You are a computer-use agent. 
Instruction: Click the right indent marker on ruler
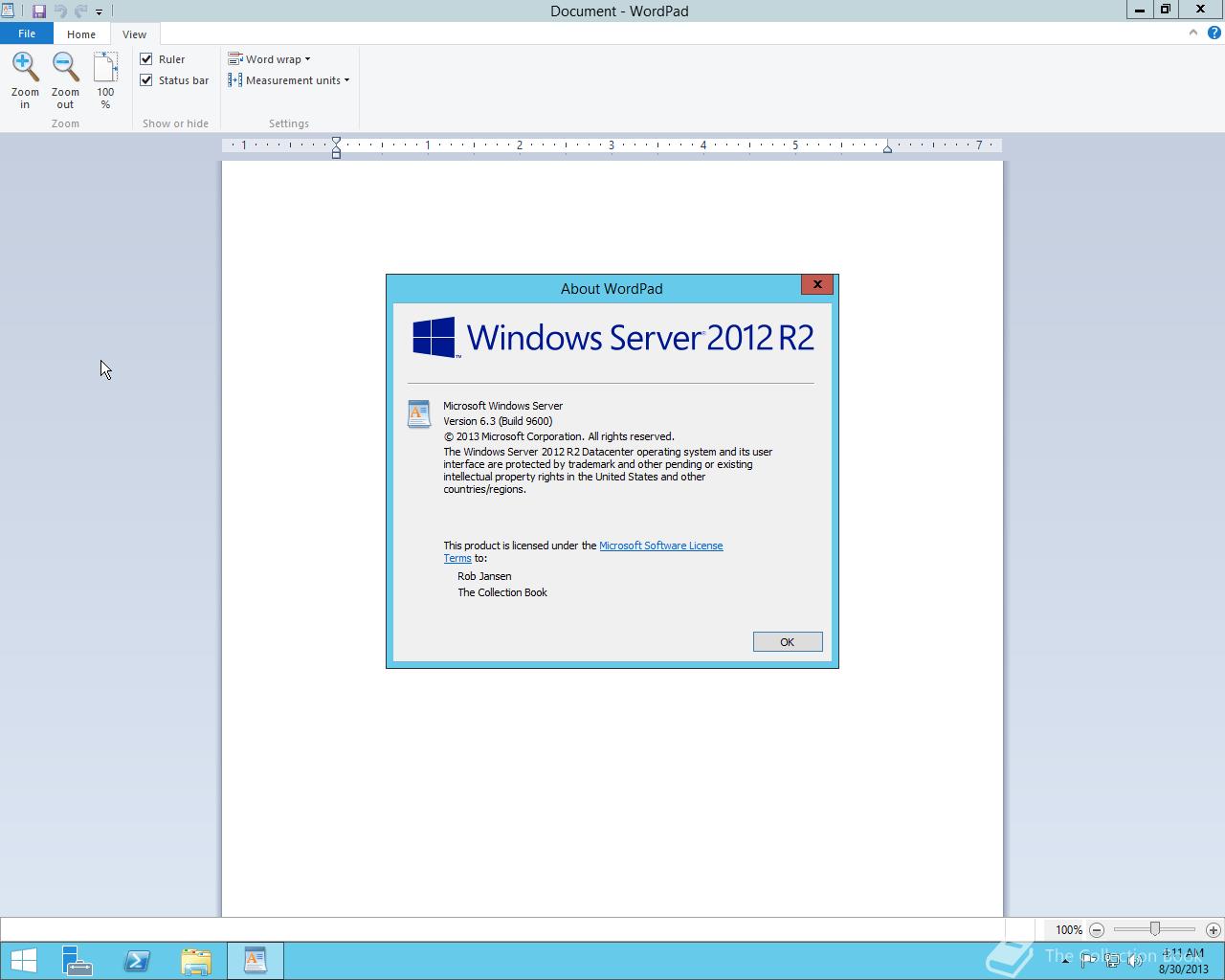click(887, 148)
